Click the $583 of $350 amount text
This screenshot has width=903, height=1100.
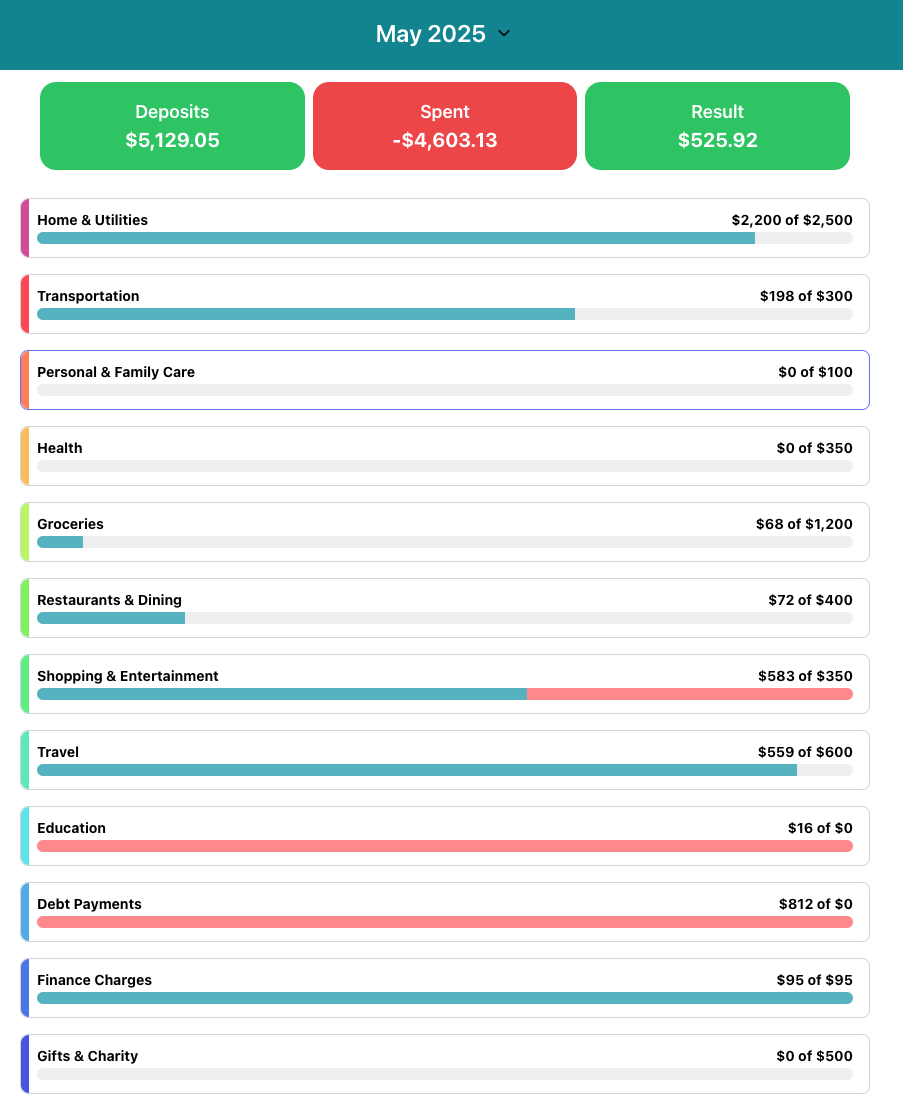[x=805, y=676]
